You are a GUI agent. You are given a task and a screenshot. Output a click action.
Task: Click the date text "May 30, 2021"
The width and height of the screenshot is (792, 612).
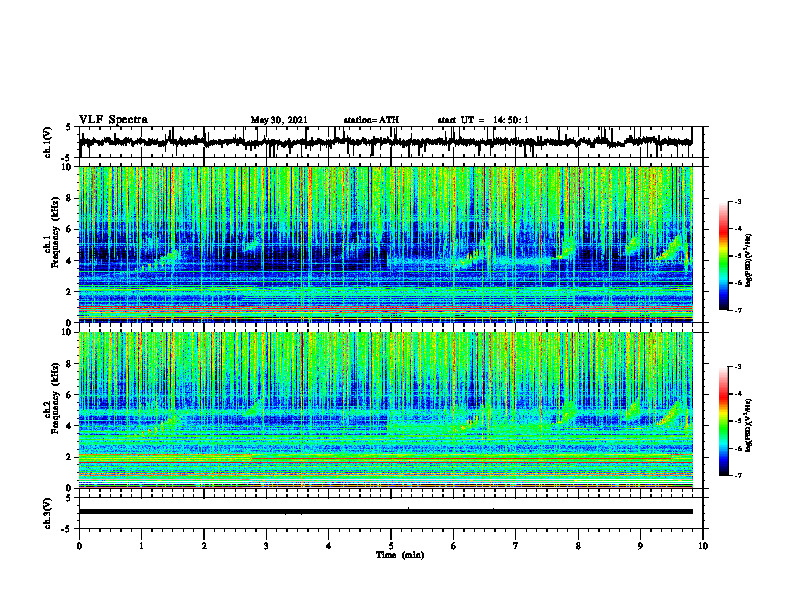(279, 120)
